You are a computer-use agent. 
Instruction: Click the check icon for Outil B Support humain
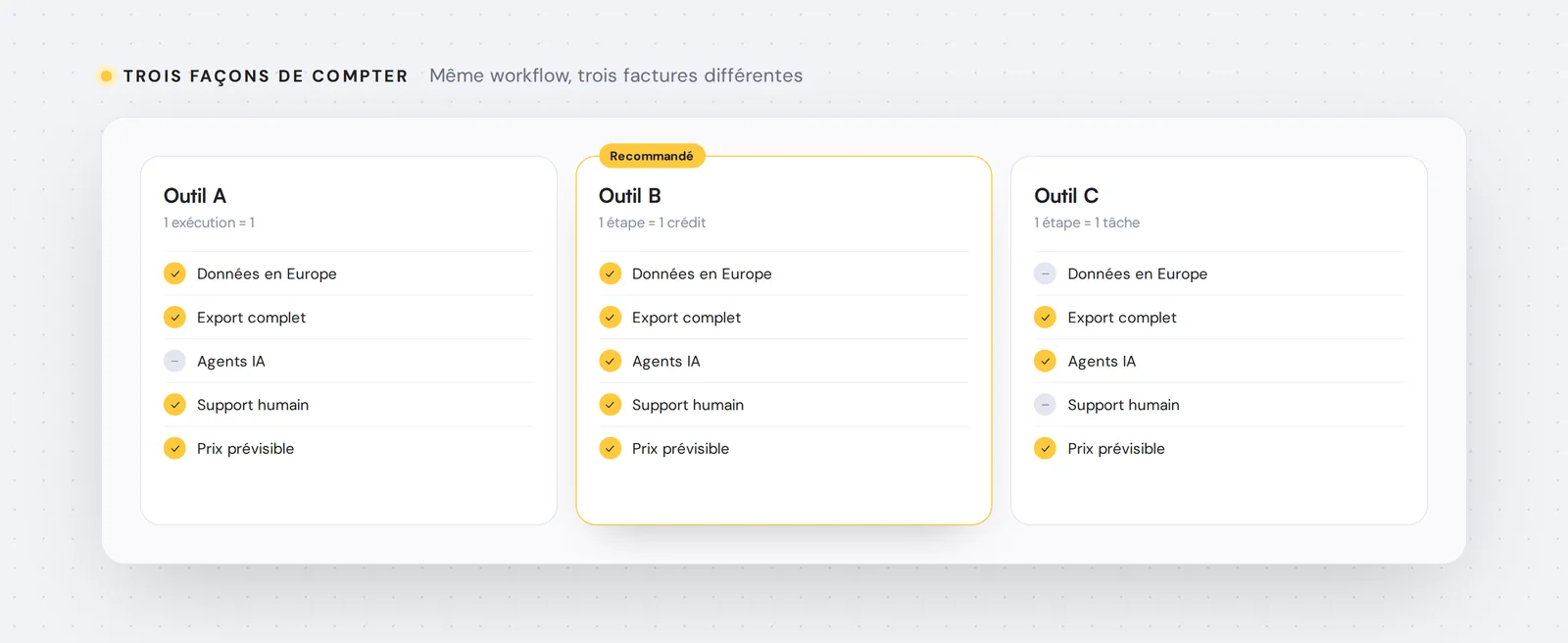[610, 405]
